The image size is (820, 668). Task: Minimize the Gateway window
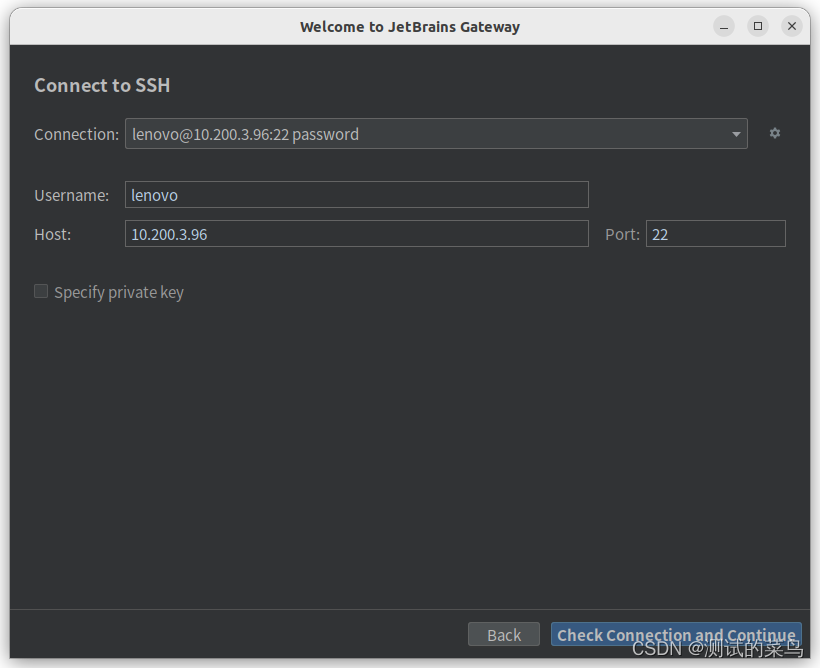724,26
